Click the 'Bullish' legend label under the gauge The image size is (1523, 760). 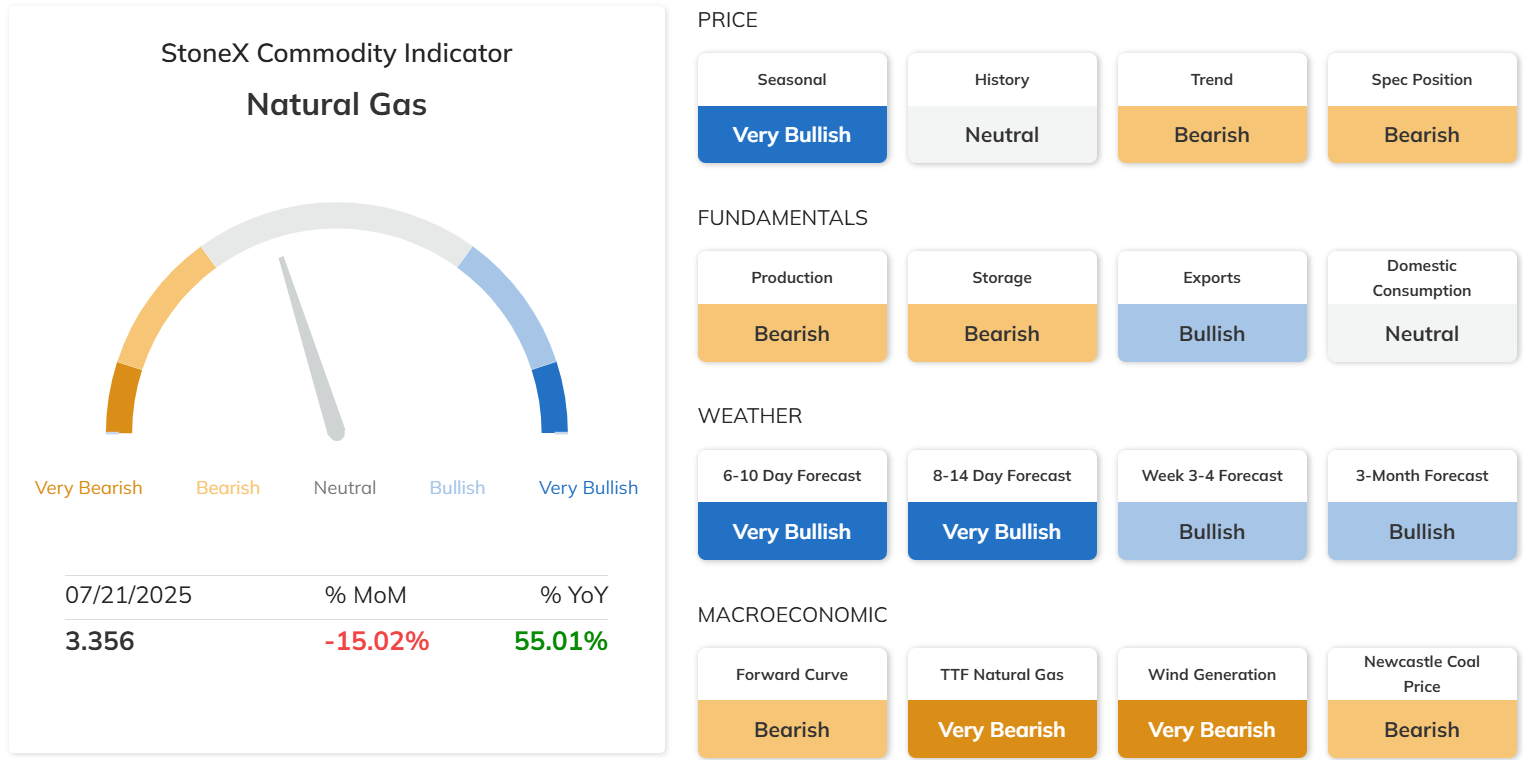[457, 488]
